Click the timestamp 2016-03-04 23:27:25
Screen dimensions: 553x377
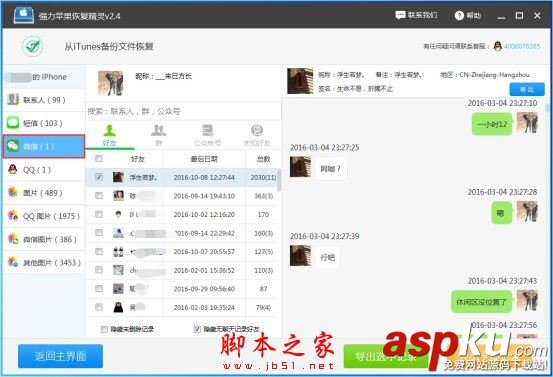(324, 147)
